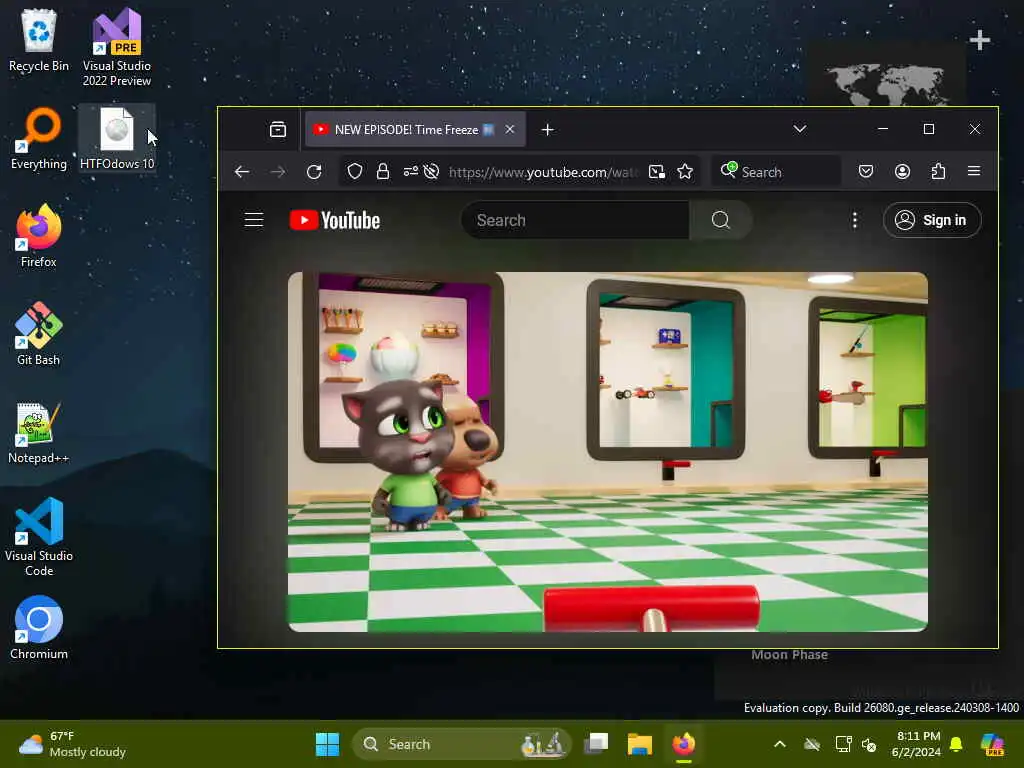Open Task View from the taskbar
This screenshot has width=1024, height=768.
point(596,744)
